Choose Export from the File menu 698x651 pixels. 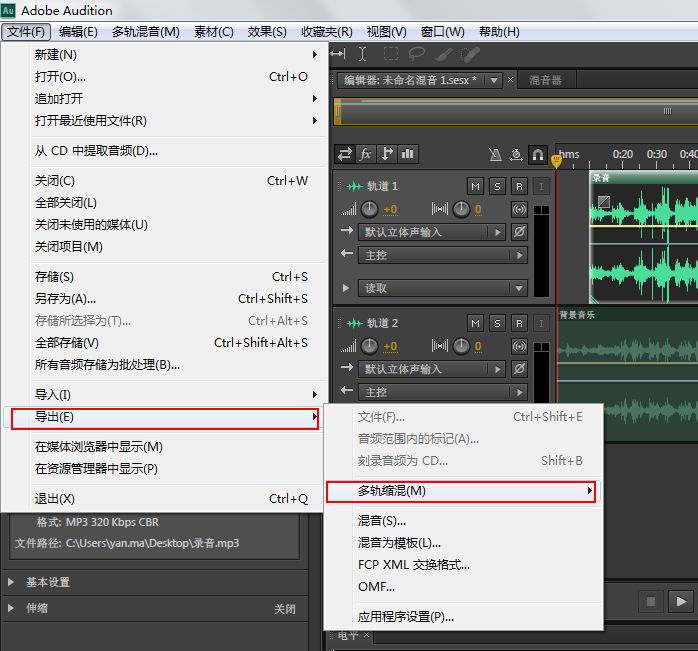tap(165, 417)
